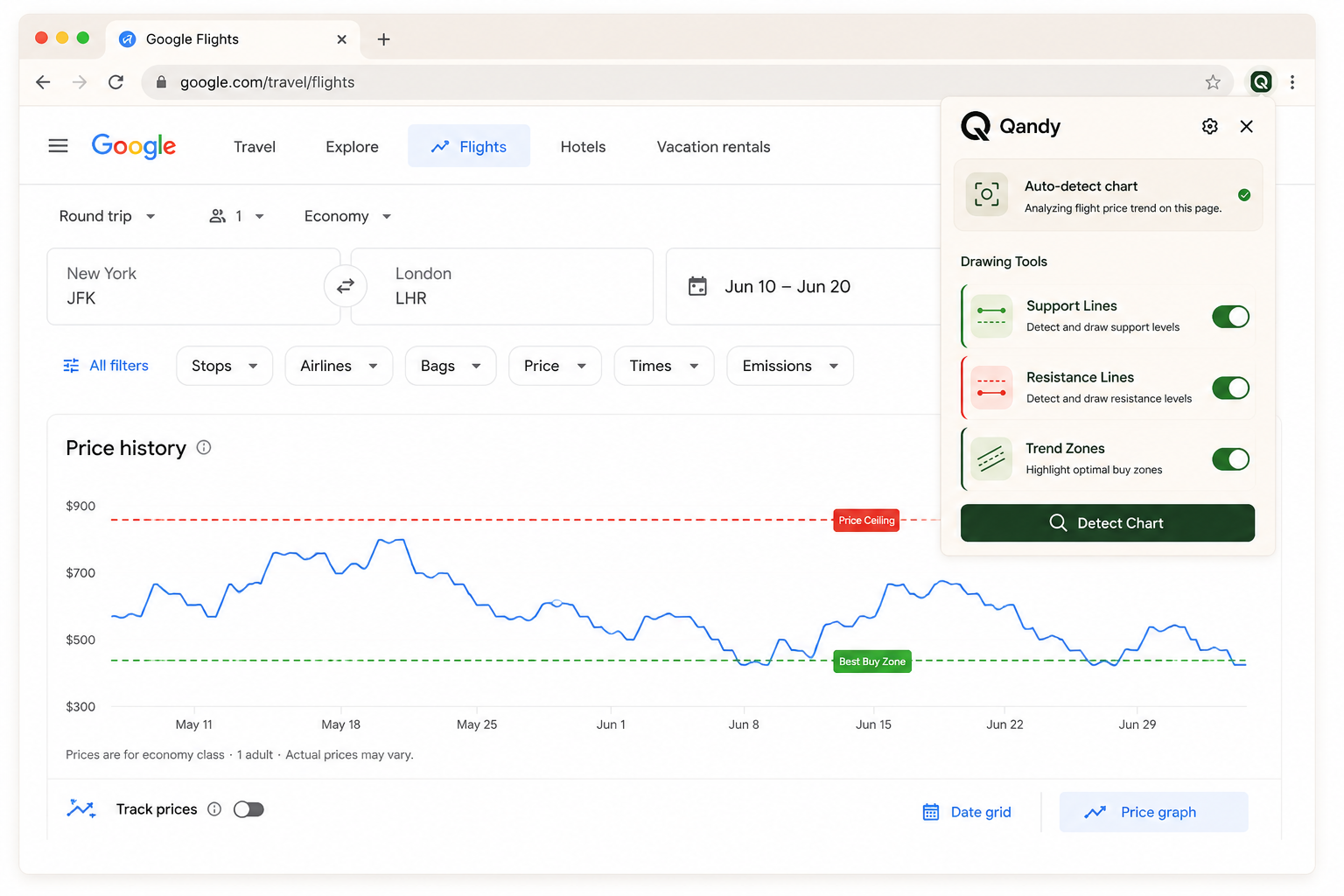Click the Best Buy Zone label on chart
Screen dimensions: 1344x896
pos(872,661)
